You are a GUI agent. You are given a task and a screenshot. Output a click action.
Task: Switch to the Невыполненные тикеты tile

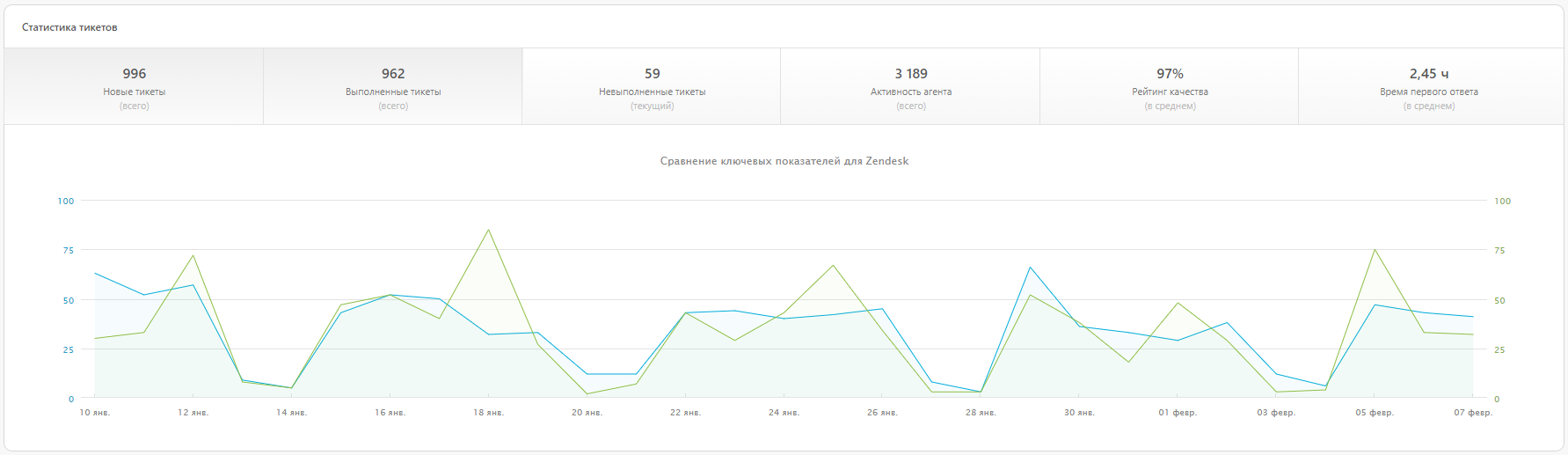click(652, 87)
